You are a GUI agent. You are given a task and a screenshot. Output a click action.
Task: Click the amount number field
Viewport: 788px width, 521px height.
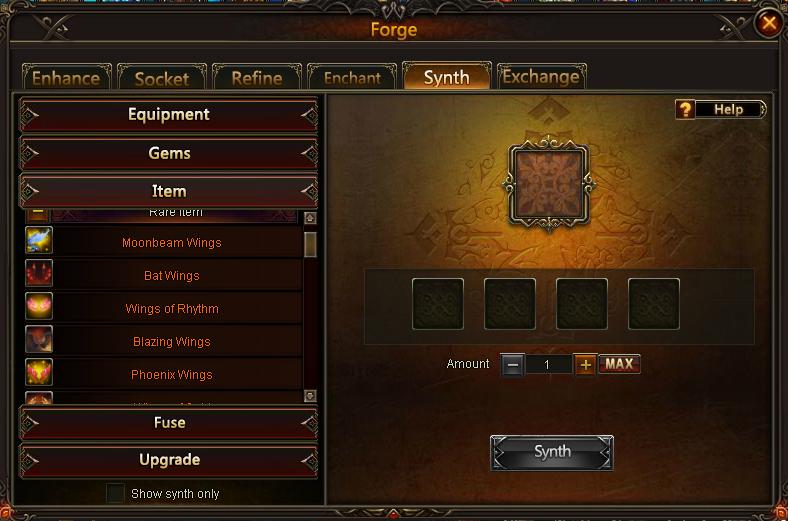548,364
